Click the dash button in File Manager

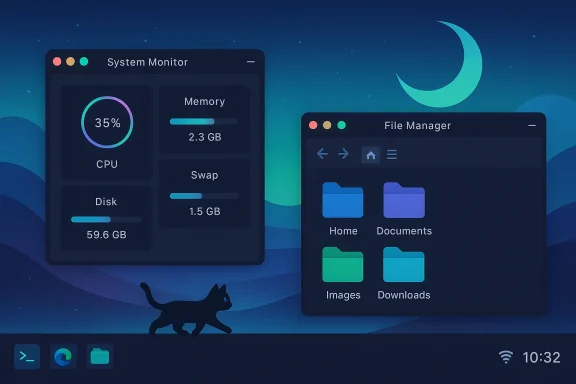(532, 126)
